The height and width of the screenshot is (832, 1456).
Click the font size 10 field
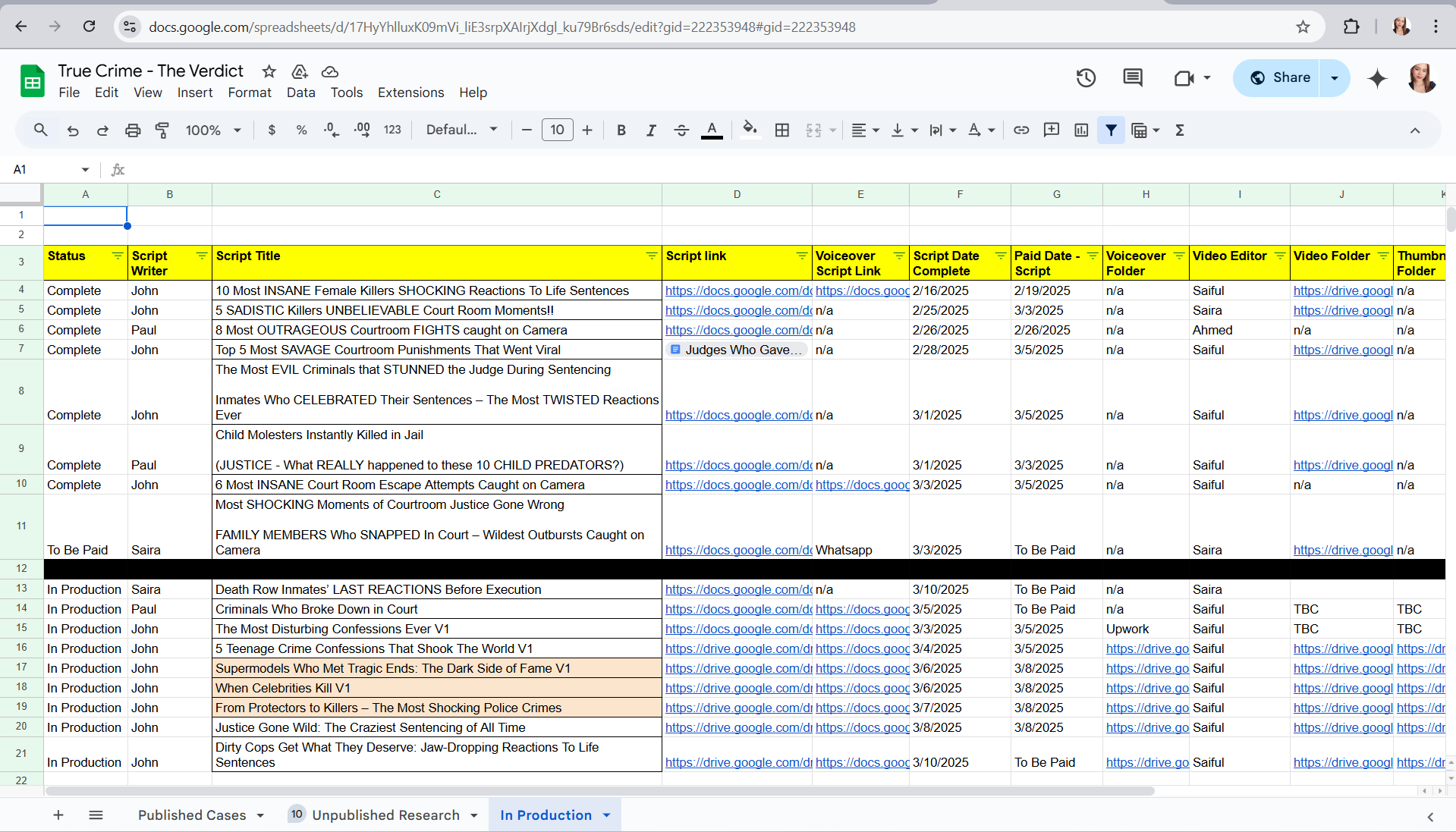coord(558,130)
